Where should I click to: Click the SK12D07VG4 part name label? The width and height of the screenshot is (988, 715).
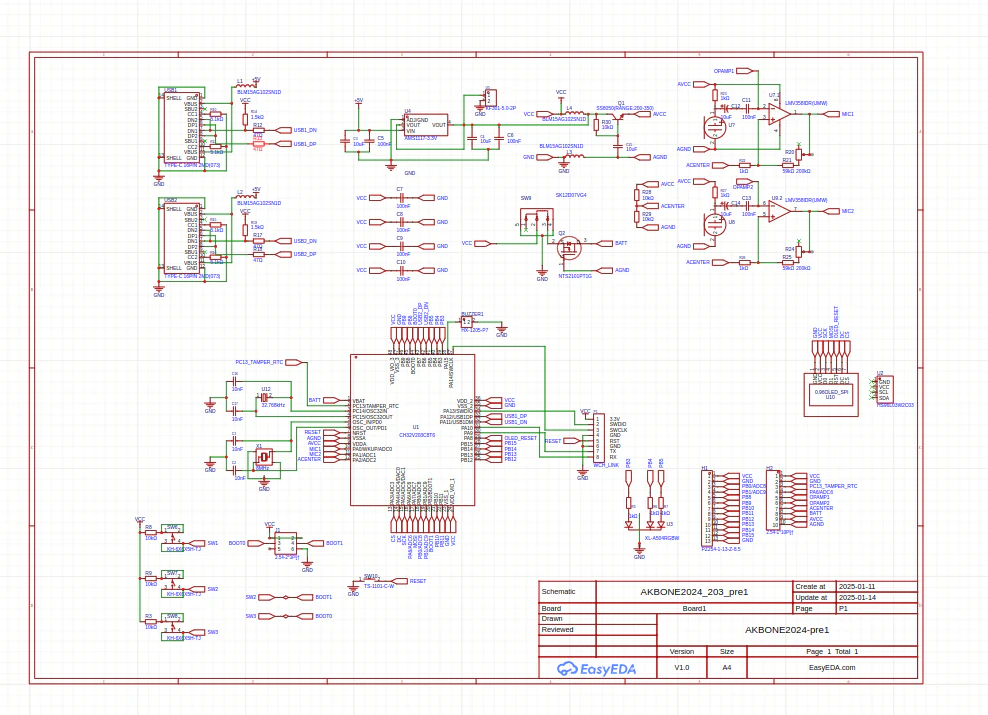[571, 195]
